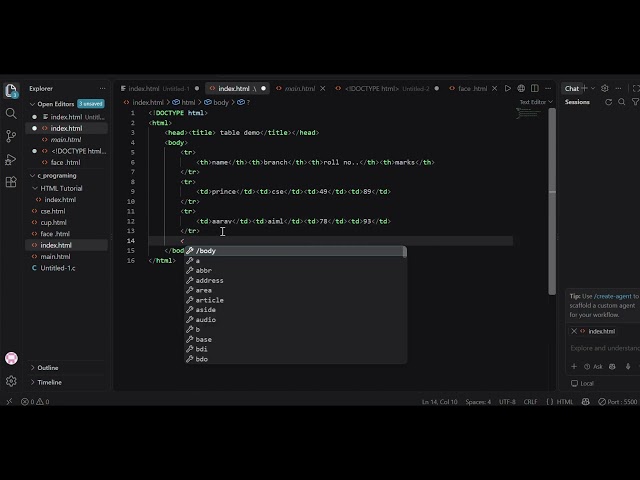
Task: Open the Text Editor dropdown
Action: [x=536, y=102]
